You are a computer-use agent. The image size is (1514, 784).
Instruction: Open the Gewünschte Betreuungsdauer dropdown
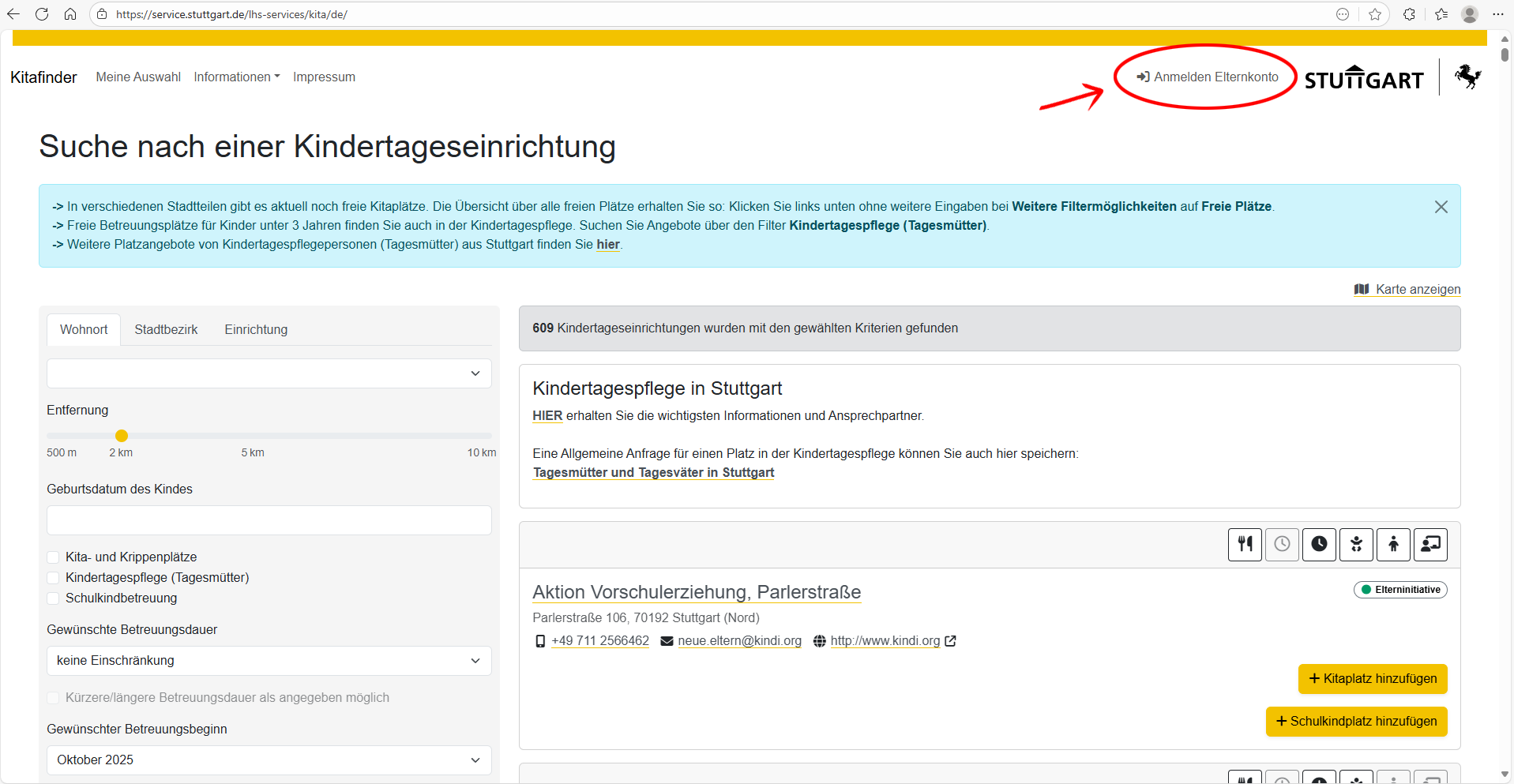pos(269,661)
